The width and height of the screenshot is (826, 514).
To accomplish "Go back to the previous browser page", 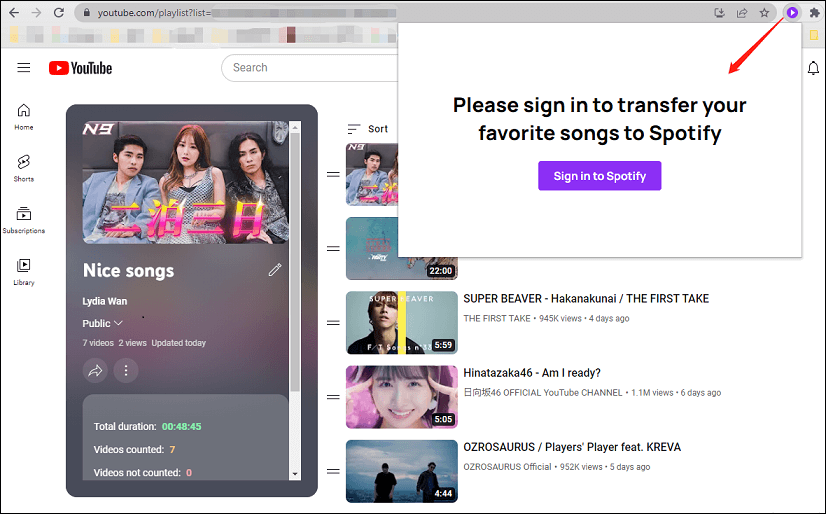I will coord(14,13).
